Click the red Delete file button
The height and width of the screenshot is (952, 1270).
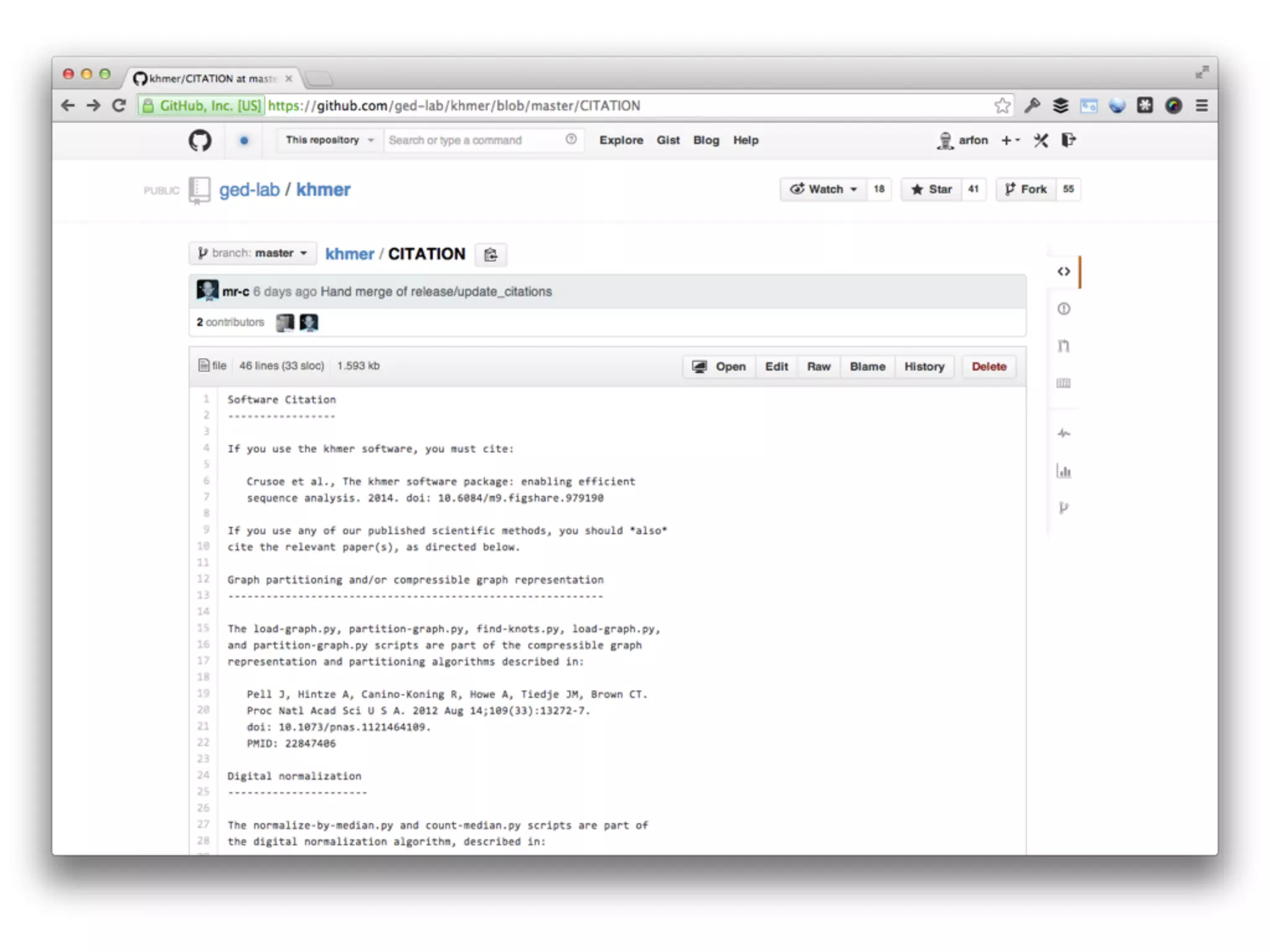988,367
